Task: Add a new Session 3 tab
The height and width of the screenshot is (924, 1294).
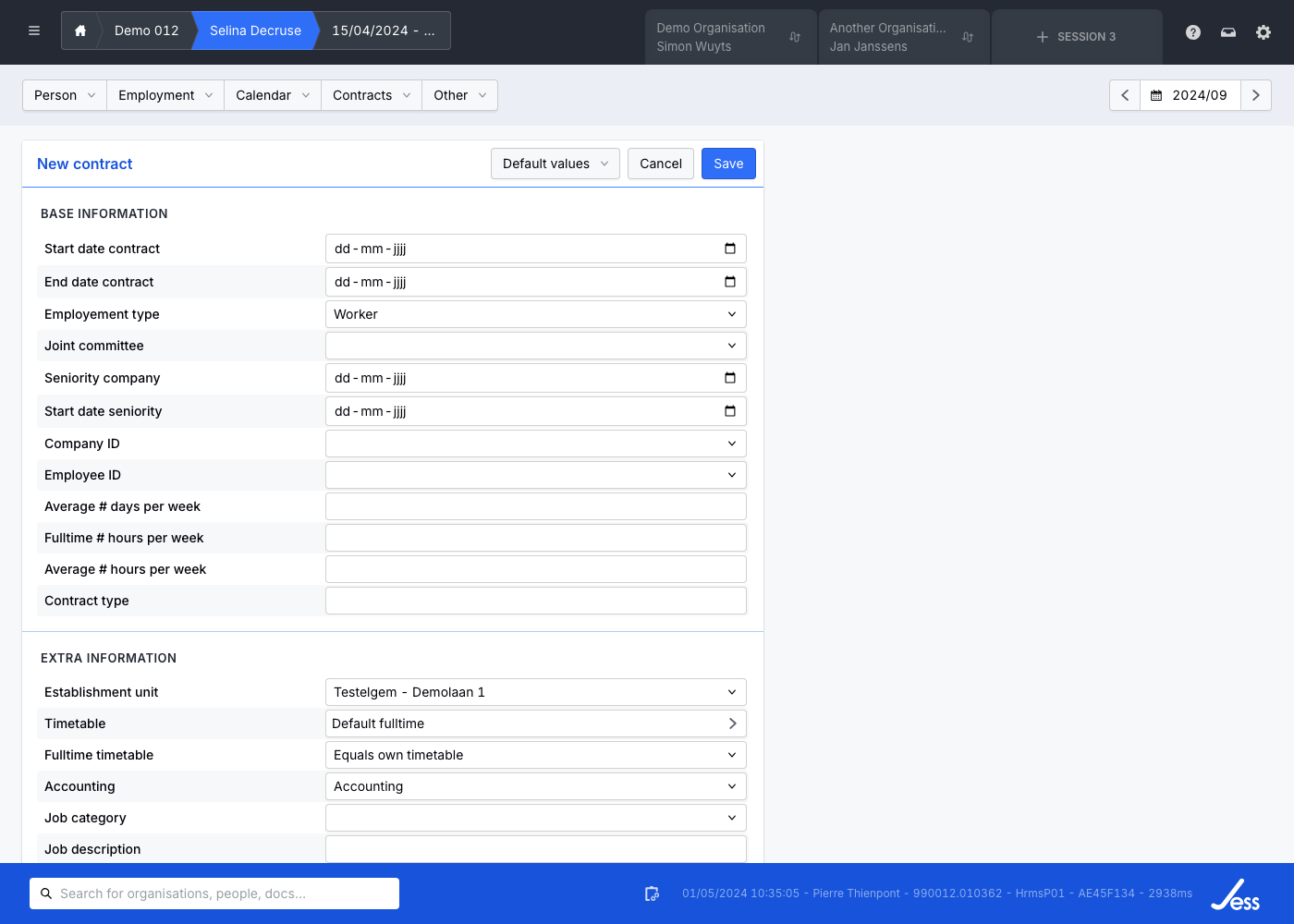Action: point(1076,37)
